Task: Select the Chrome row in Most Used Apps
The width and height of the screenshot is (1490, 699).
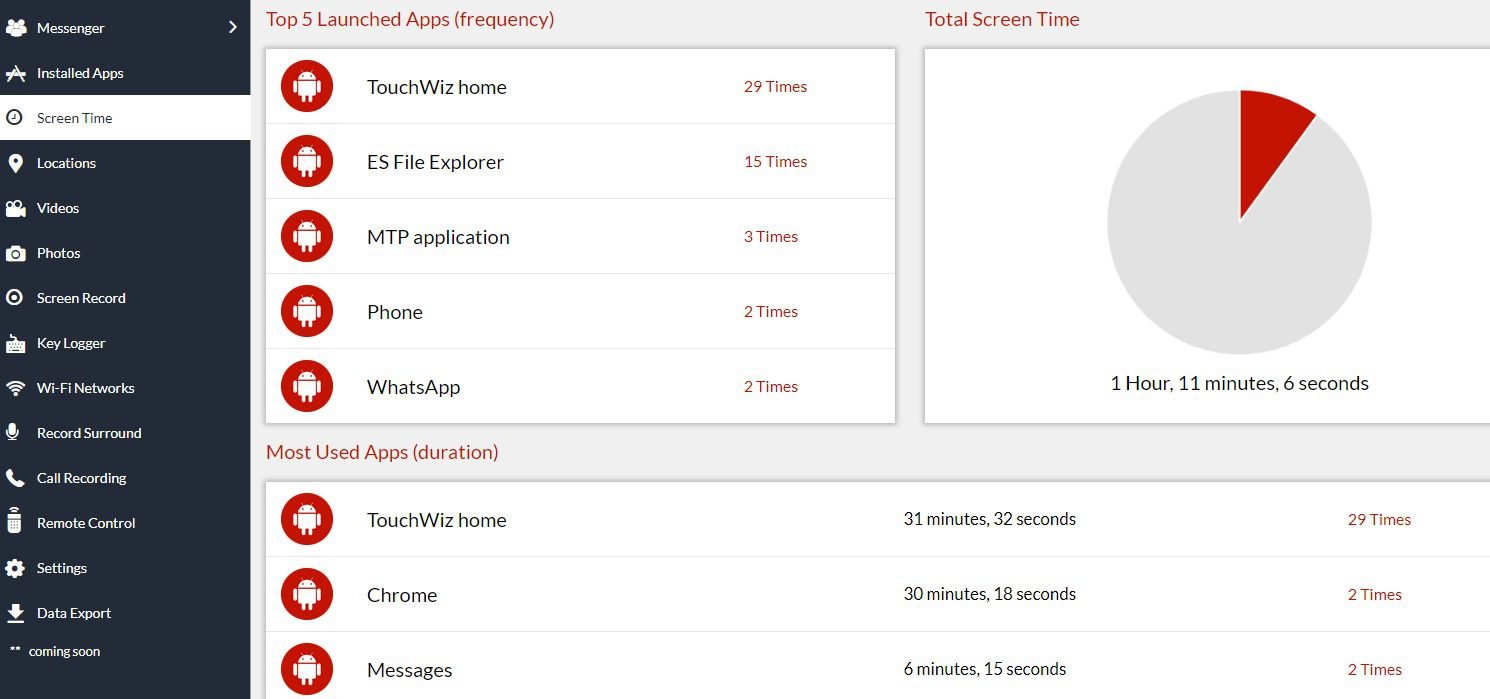Action: [402, 595]
